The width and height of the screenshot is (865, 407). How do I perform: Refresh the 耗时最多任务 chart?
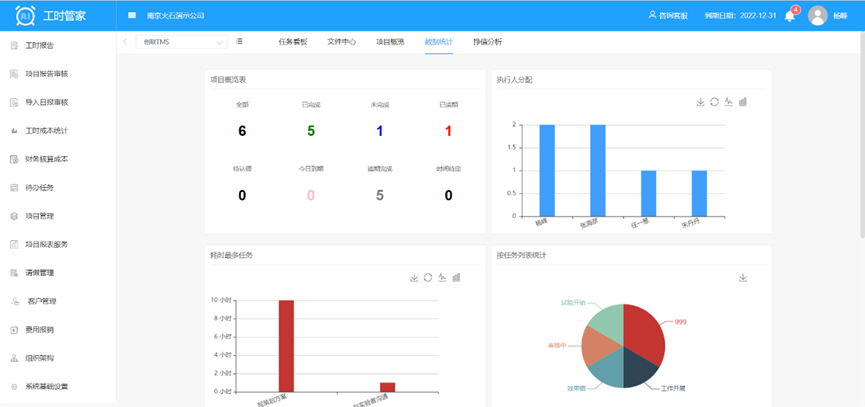click(428, 277)
